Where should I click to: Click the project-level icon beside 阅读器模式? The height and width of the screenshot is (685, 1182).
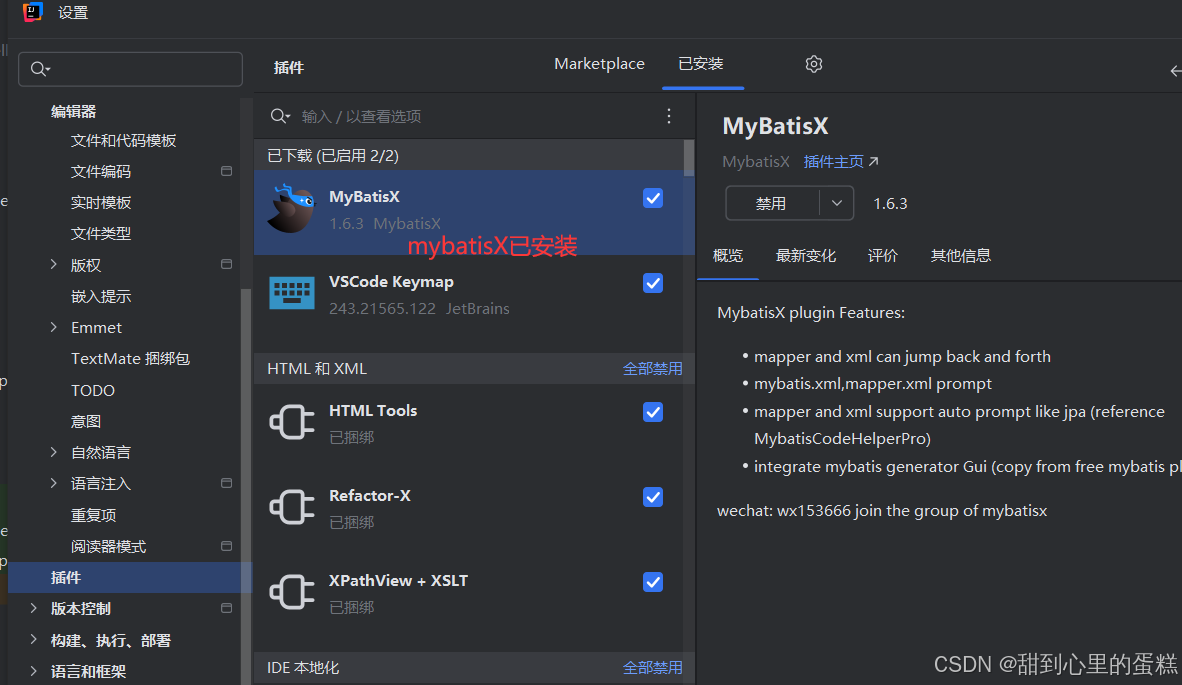tap(226, 546)
